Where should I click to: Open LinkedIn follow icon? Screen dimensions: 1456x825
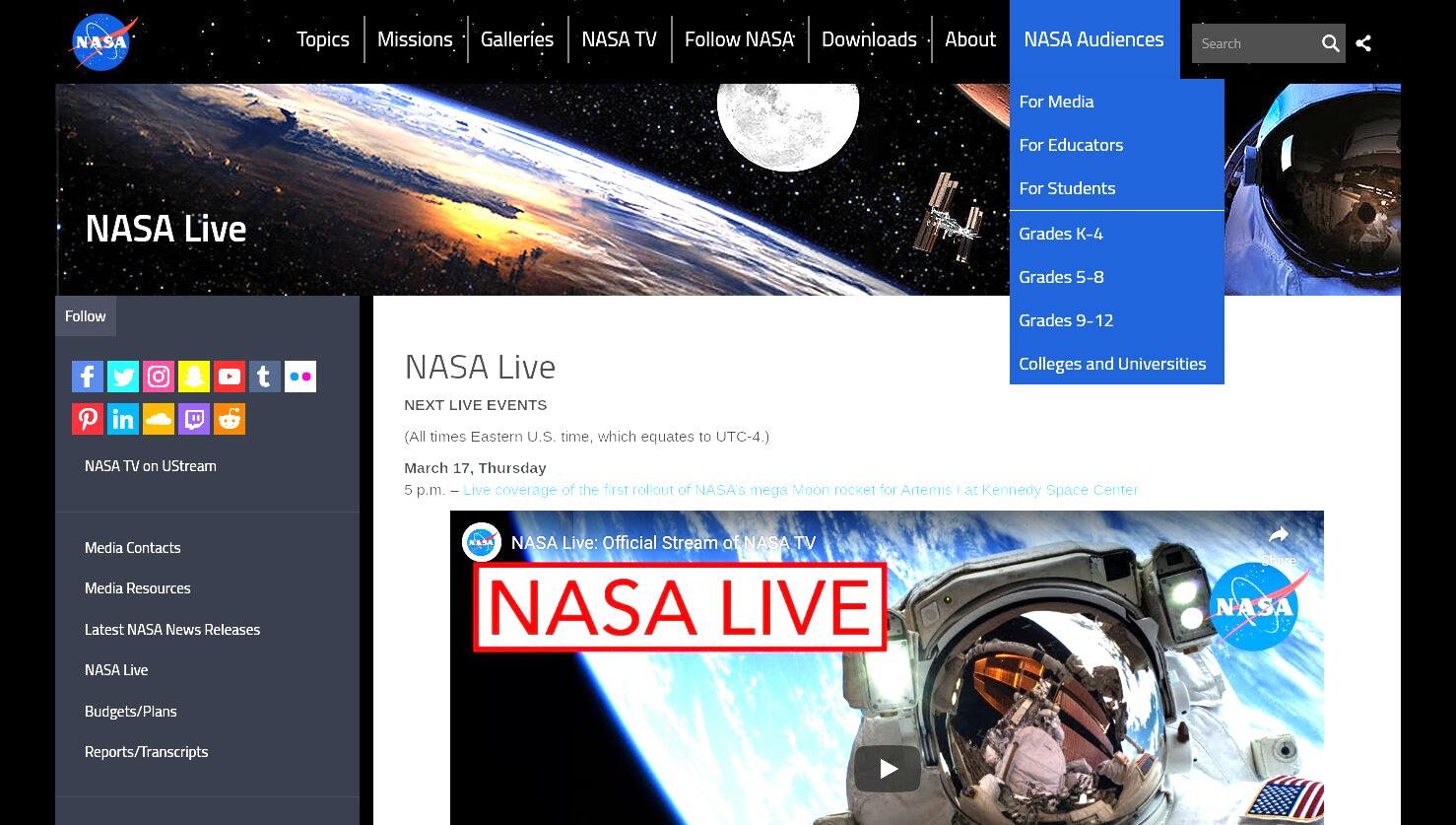click(123, 419)
